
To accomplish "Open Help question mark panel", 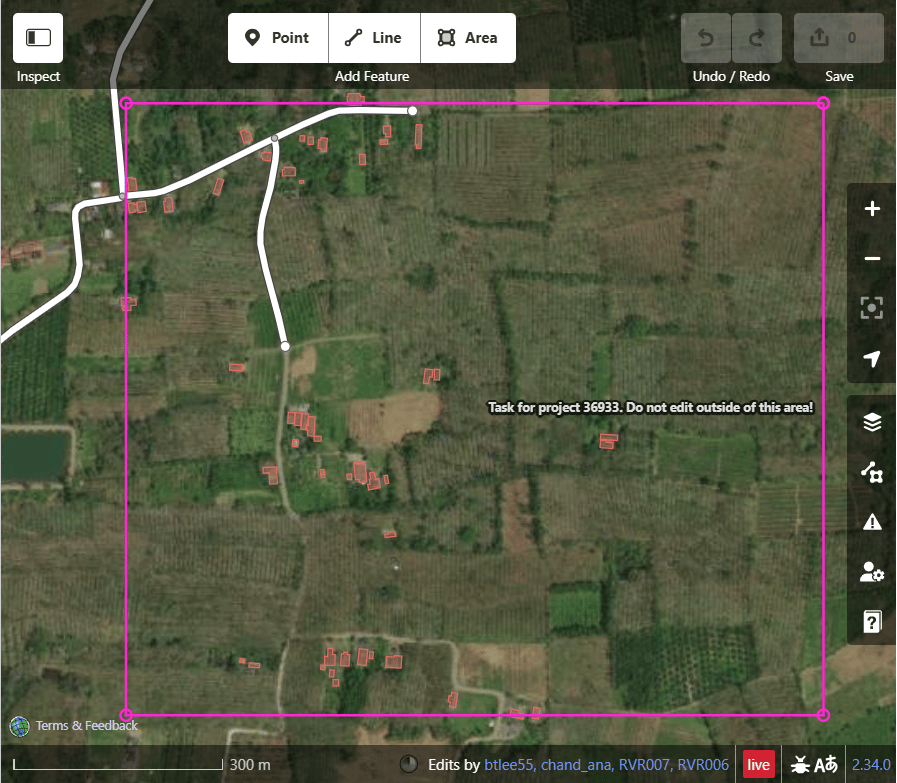I will pos(872,621).
